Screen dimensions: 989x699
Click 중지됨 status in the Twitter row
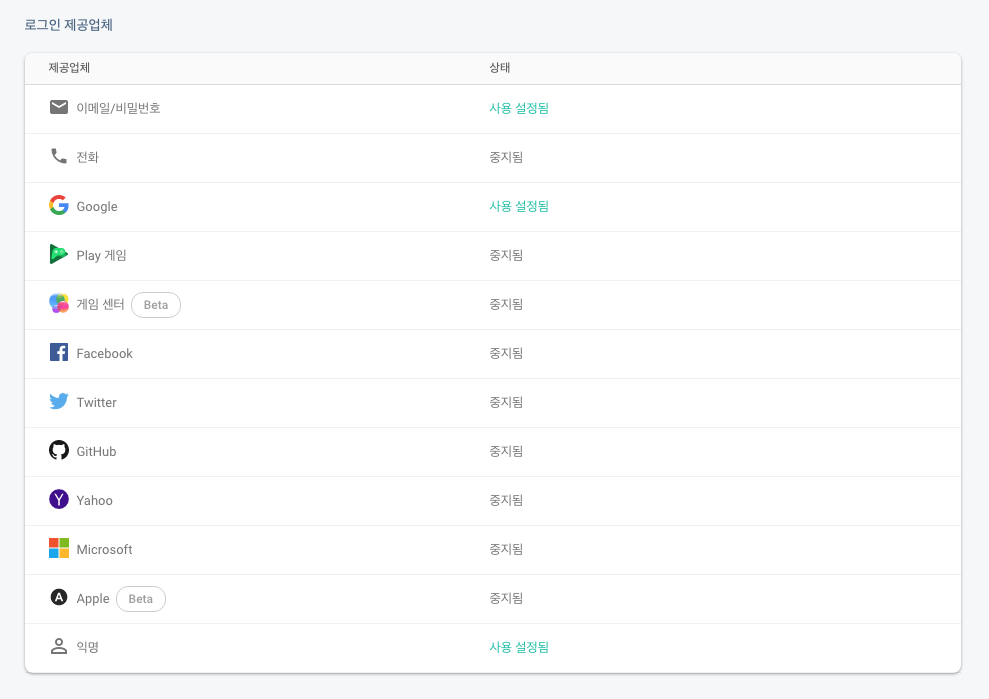(506, 402)
